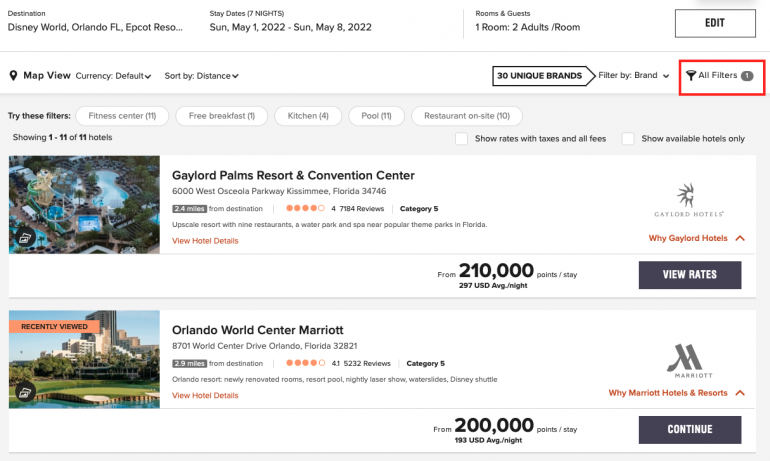770x461 pixels.
Task: Enable Show rates with taxes and all fees
Action: tap(461, 139)
